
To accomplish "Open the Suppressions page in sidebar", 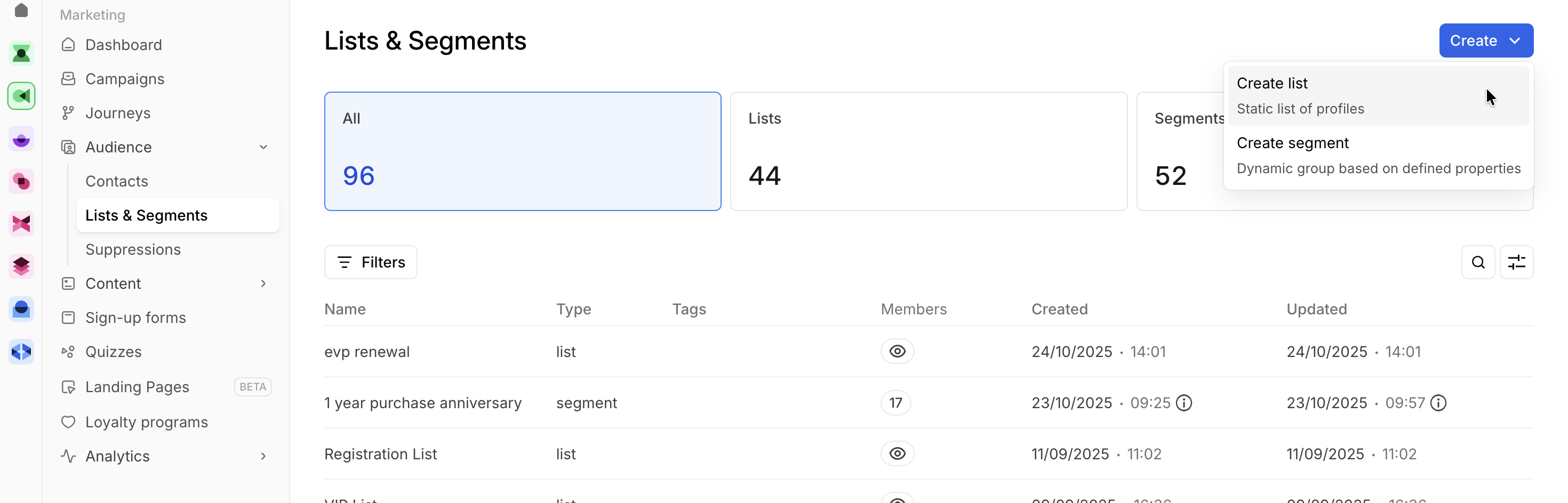I will (133, 249).
